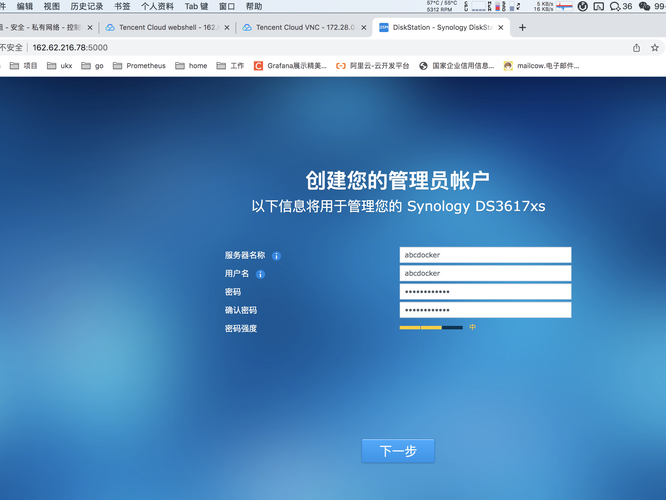Open a new browser tab with the plus
Screen dimensions: 666x500
(x=522, y=28)
